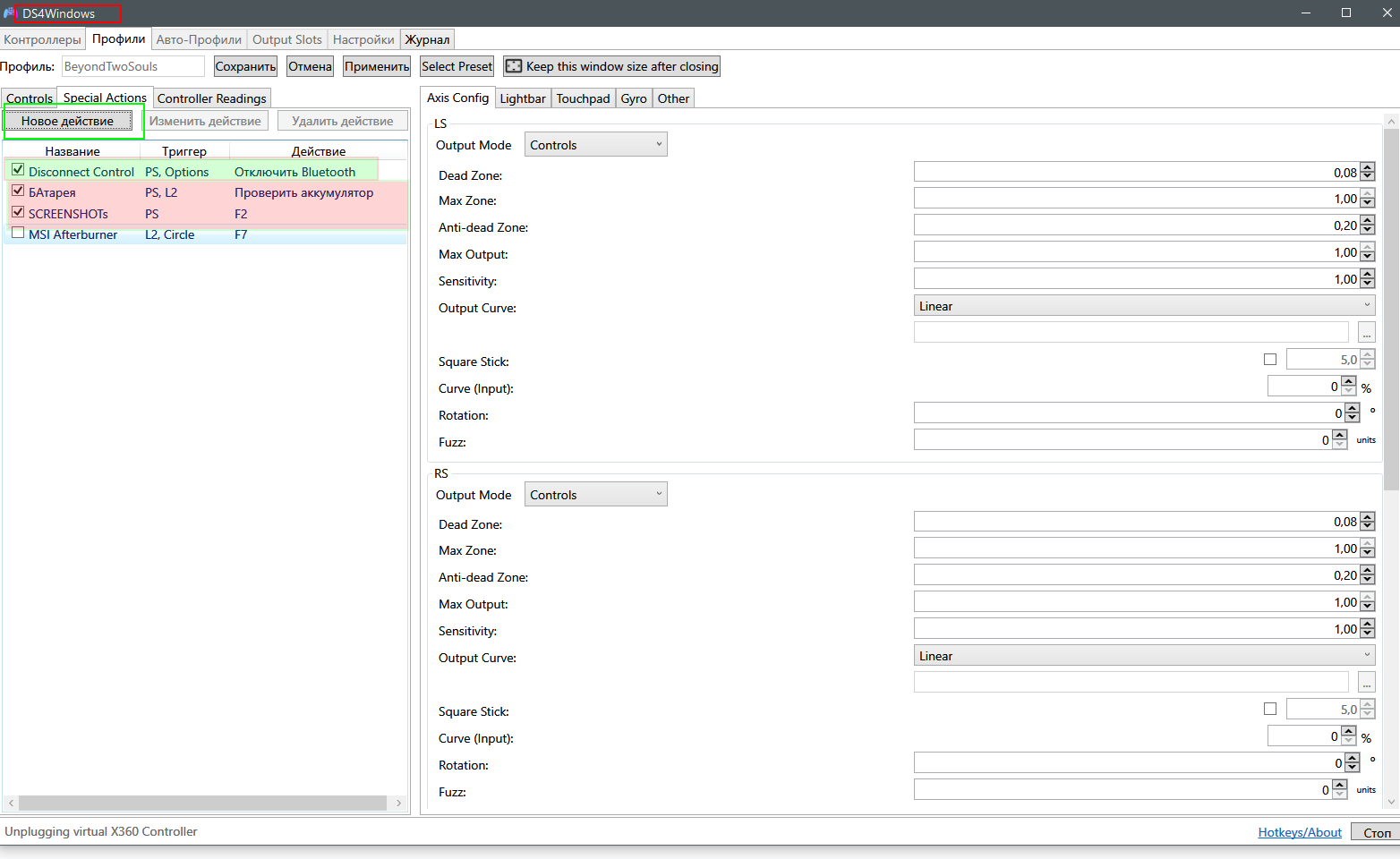
Task: Decrease RS Sensitivity with down arrow
Action: point(1367,634)
